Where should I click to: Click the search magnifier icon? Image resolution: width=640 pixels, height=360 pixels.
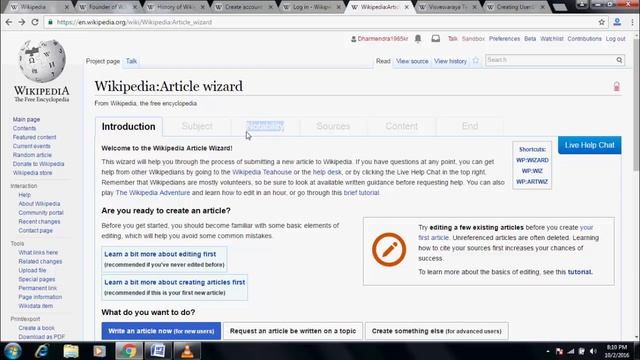(x=619, y=60)
